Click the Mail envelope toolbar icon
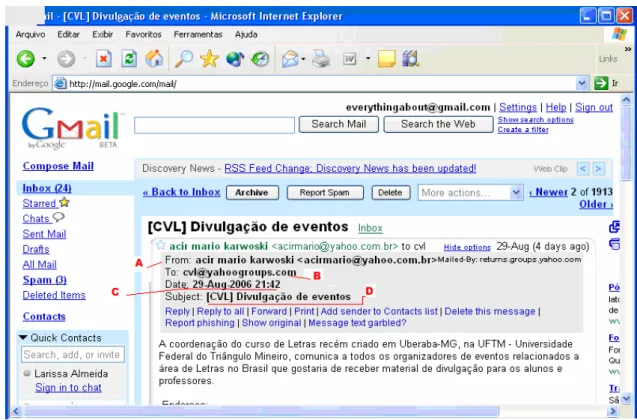Screen dimensions: 637x420 (290, 59)
